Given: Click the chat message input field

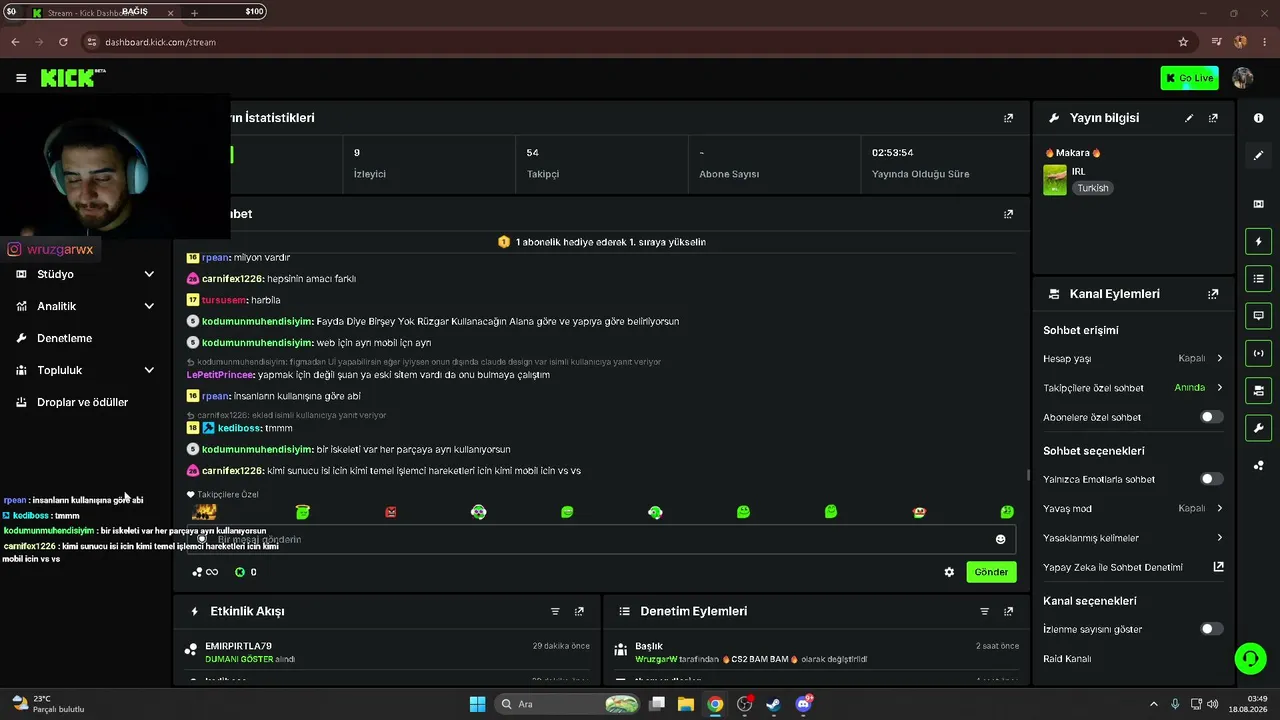Looking at the screenshot, I should coord(602,540).
